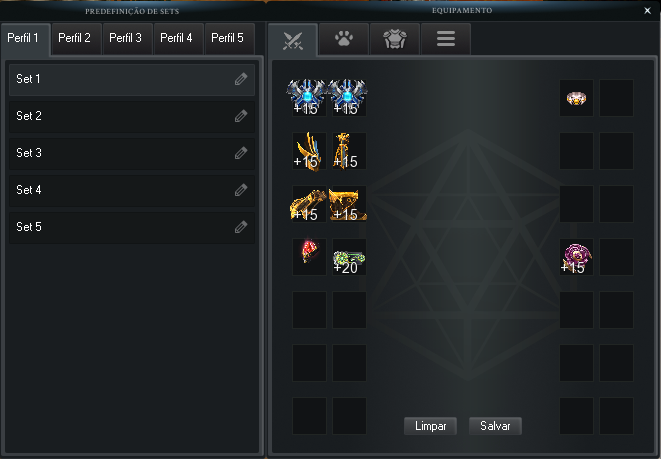The width and height of the screenshot is (661, 459).
Task: Select the +20 green key-like item
Action: click(349, 257)
